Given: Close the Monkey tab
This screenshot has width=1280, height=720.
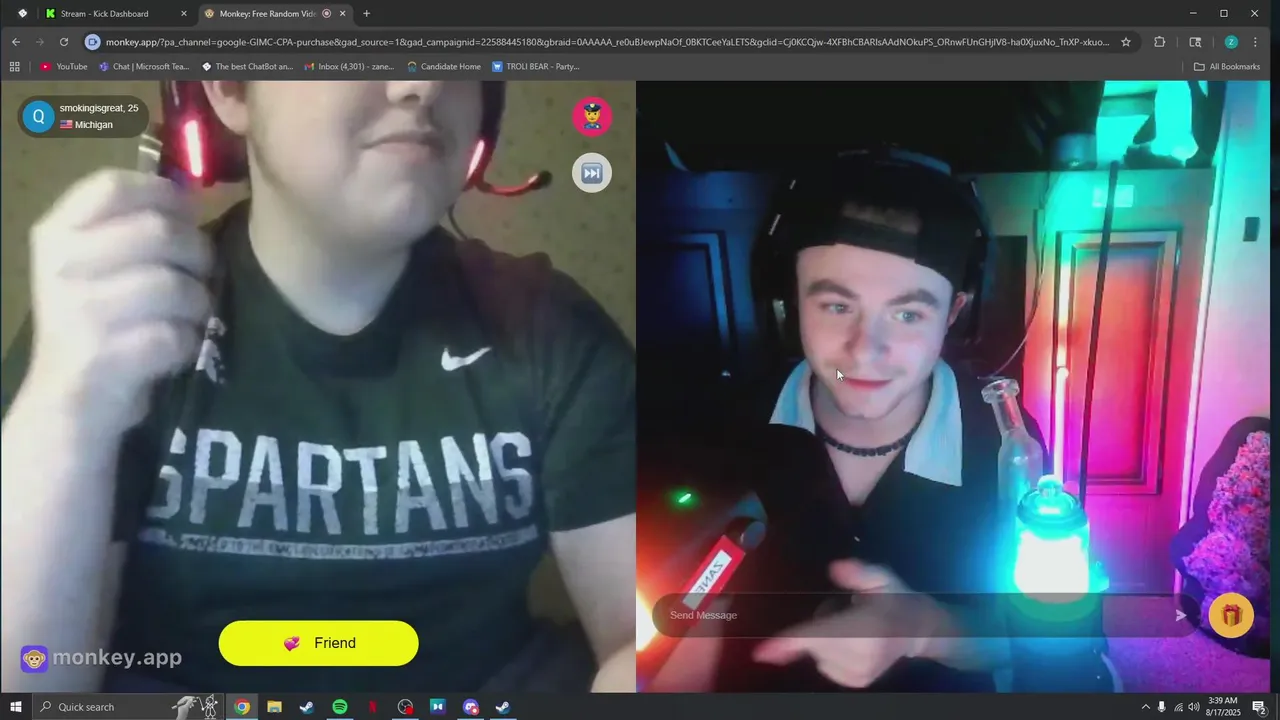Looking at the screenshot, I should (343, 14).
